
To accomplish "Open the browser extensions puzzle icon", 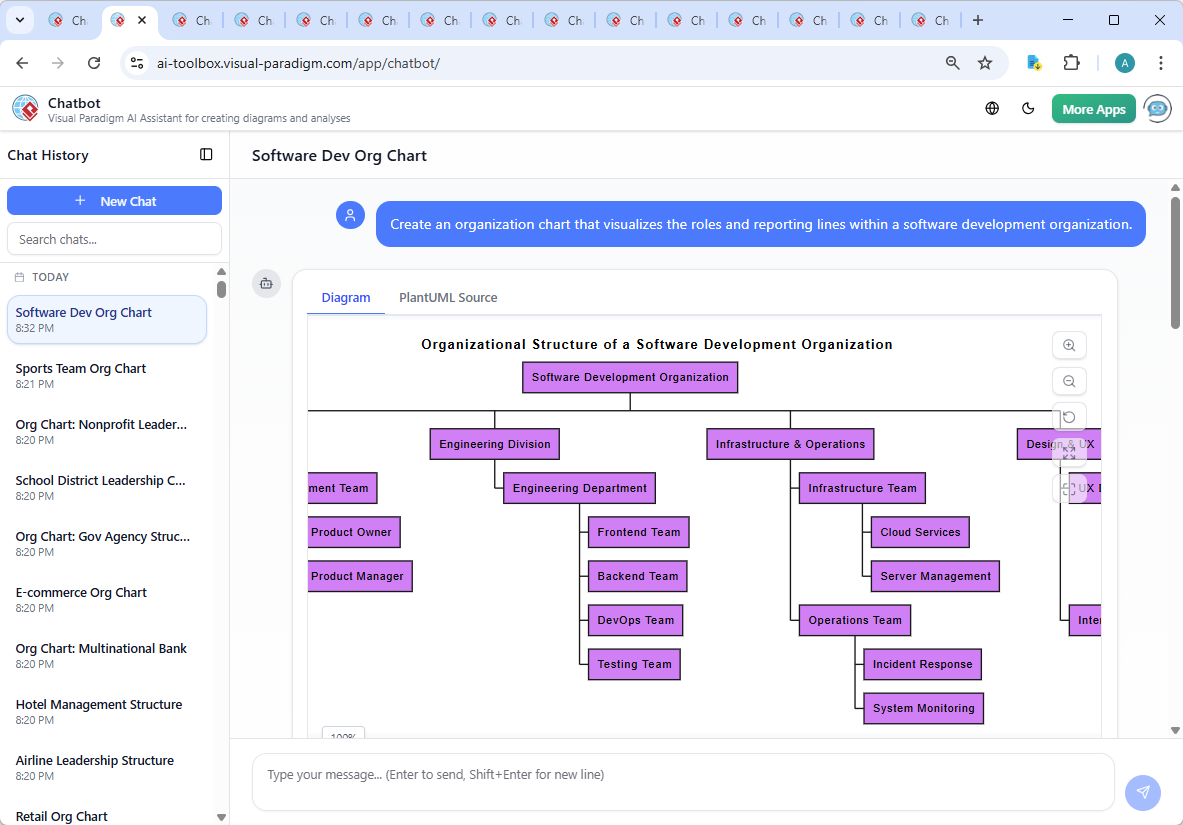I will point(1071,63).
